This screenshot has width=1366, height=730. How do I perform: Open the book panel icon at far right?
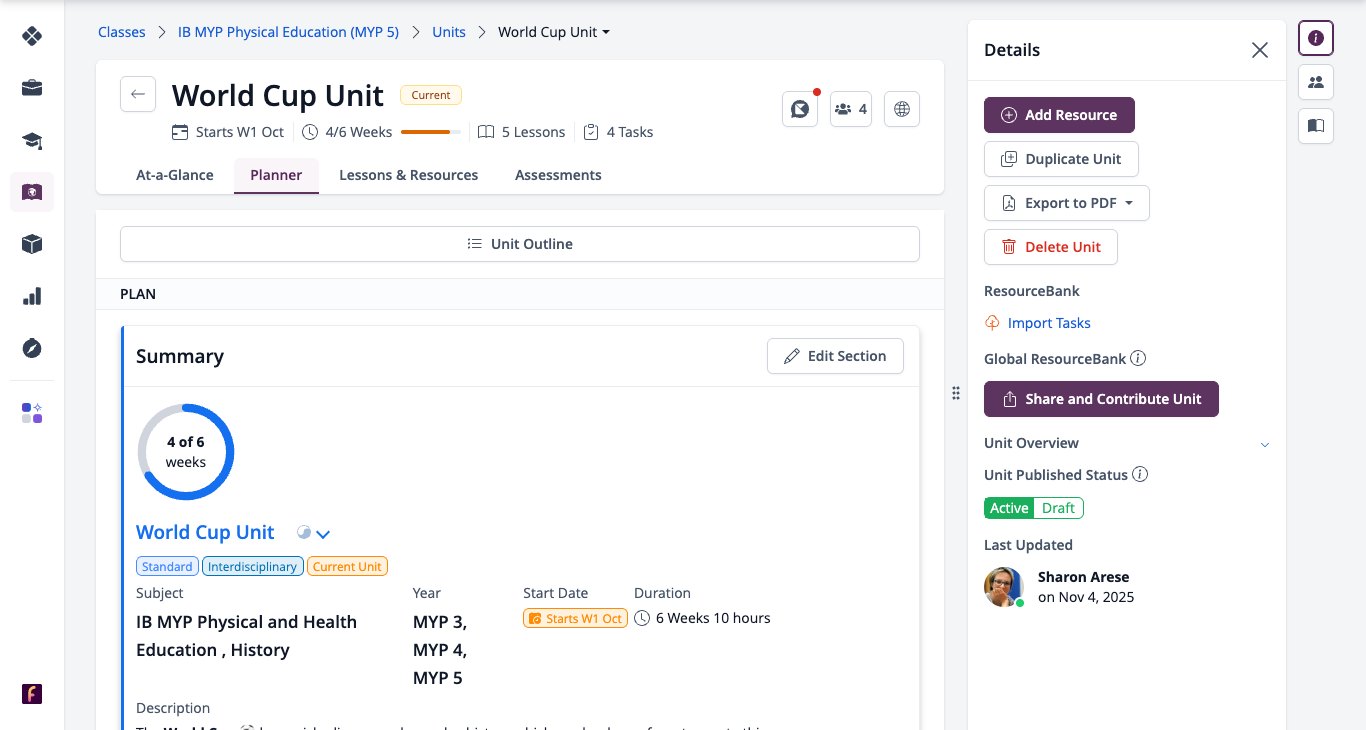point(1316,126)
